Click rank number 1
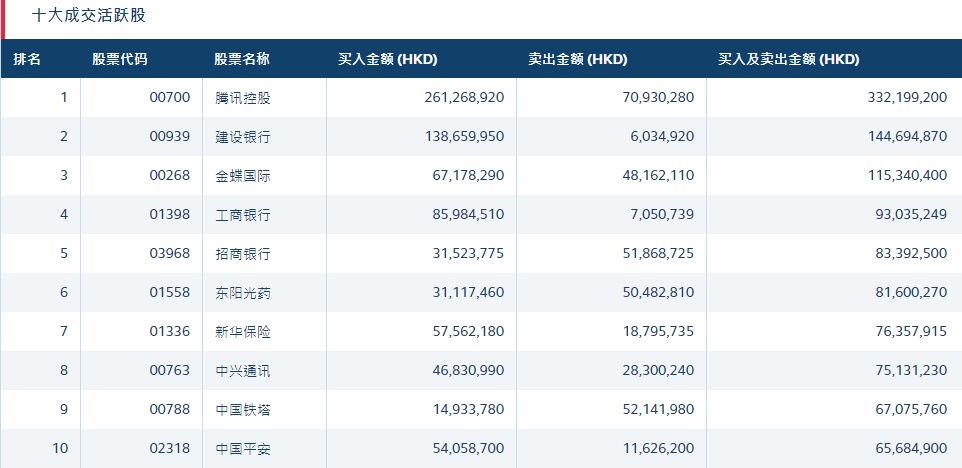This screenshot has height=468, width=962. tap(64, 97)
